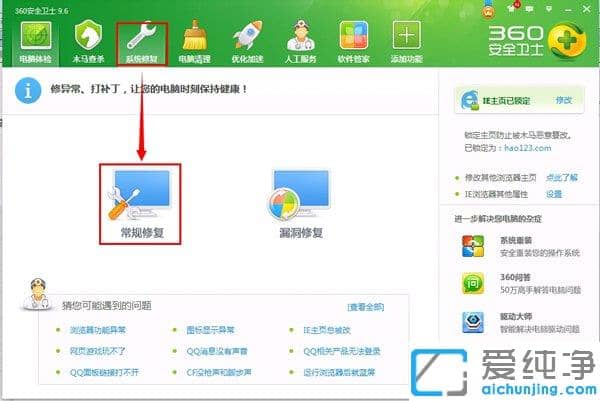Open CF杀枪声和脚步声 problem link

click(x=219, y=372)
